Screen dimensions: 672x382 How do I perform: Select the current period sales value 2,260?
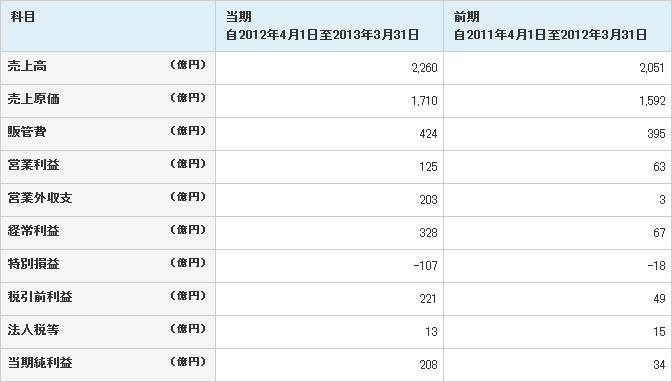pyautogui.click(x=424, y=68)
